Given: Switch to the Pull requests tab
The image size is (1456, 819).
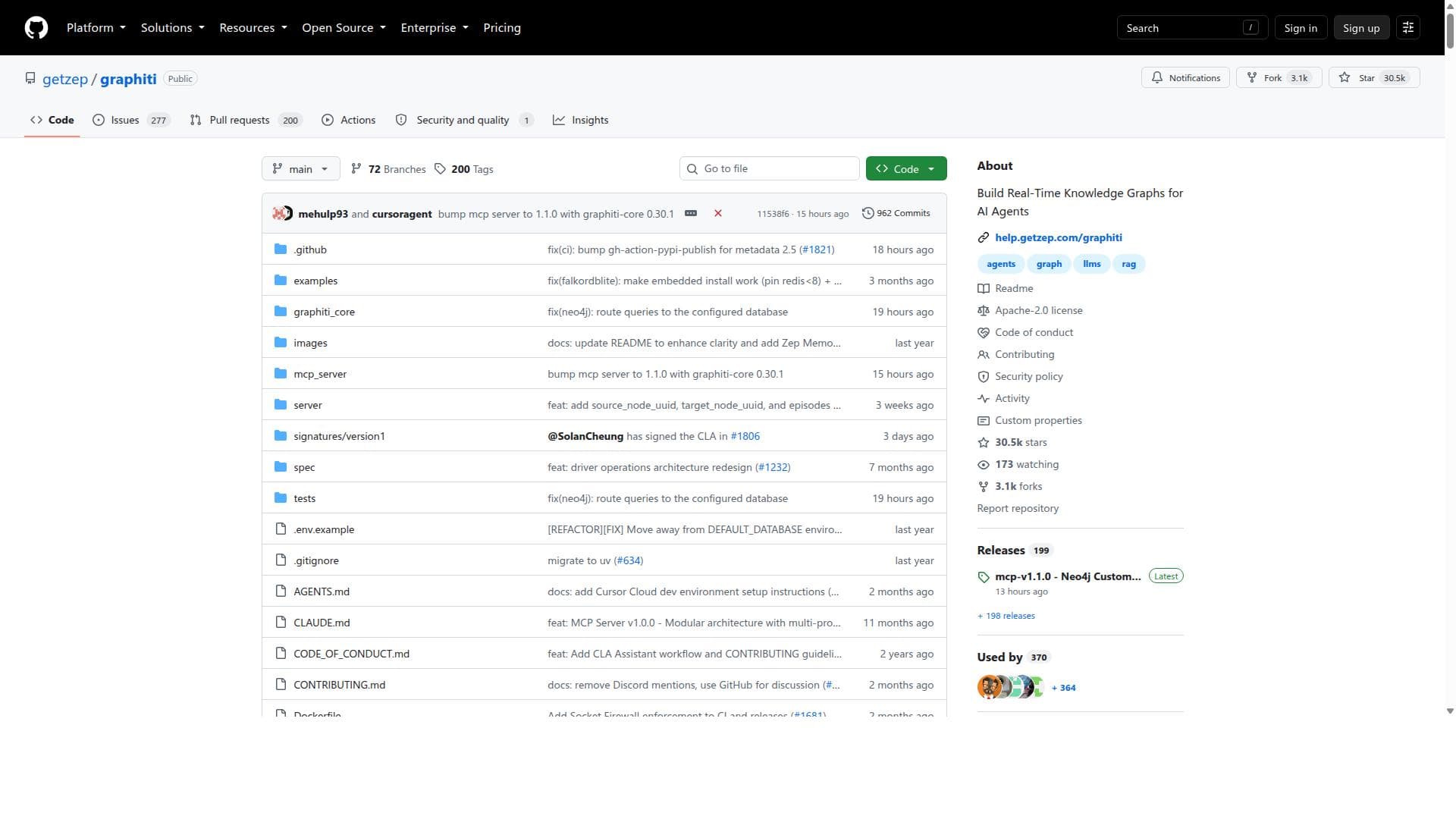Looking at the screenshot, I should pos(246,121).
